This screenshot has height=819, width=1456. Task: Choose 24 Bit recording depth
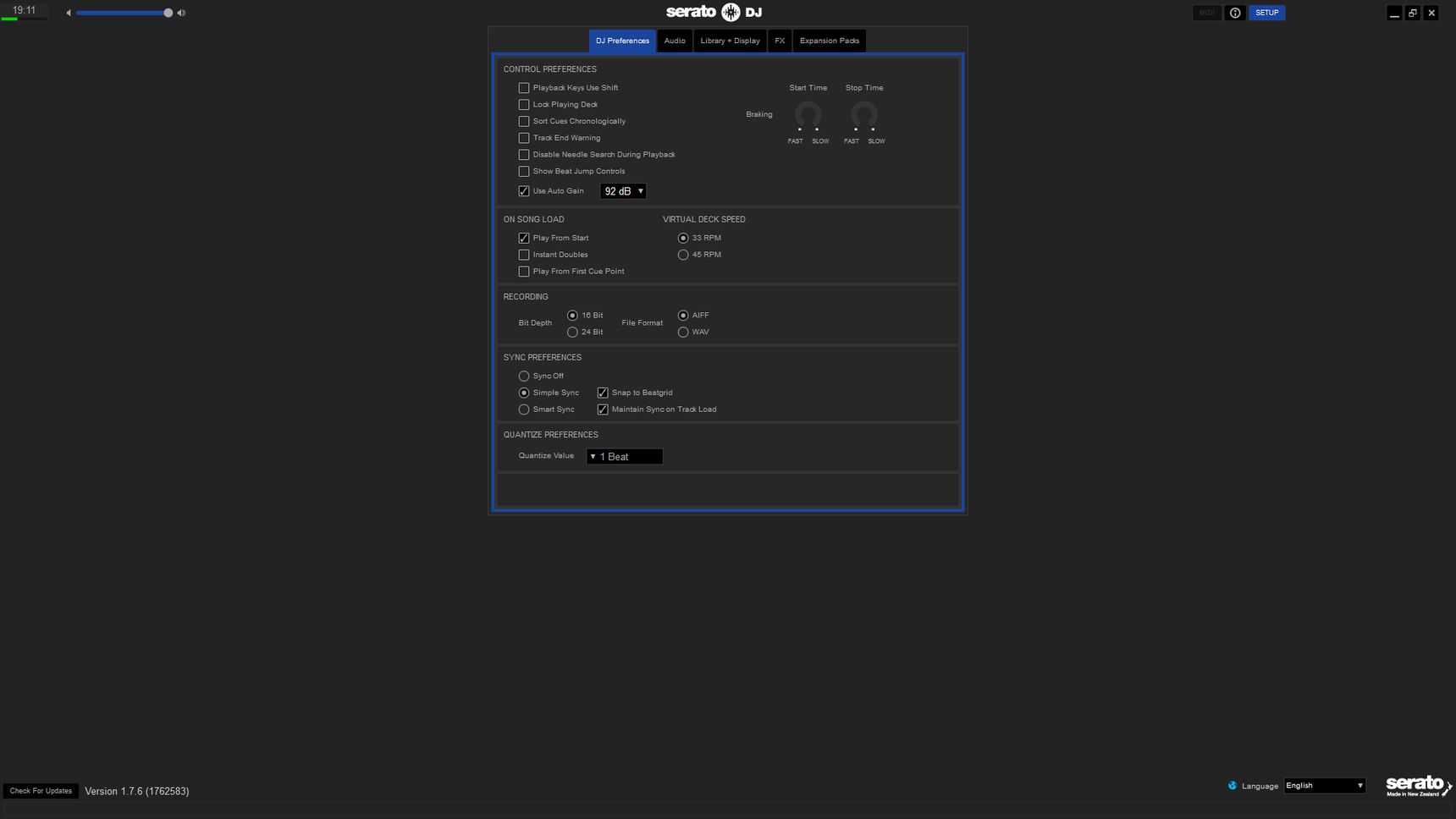pyautogui.click(x=572, y=333)
